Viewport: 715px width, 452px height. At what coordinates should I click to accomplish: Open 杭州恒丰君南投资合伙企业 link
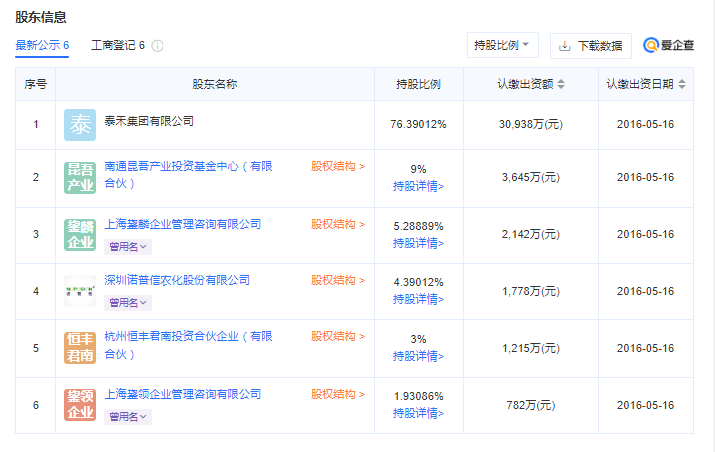point(188,345)
